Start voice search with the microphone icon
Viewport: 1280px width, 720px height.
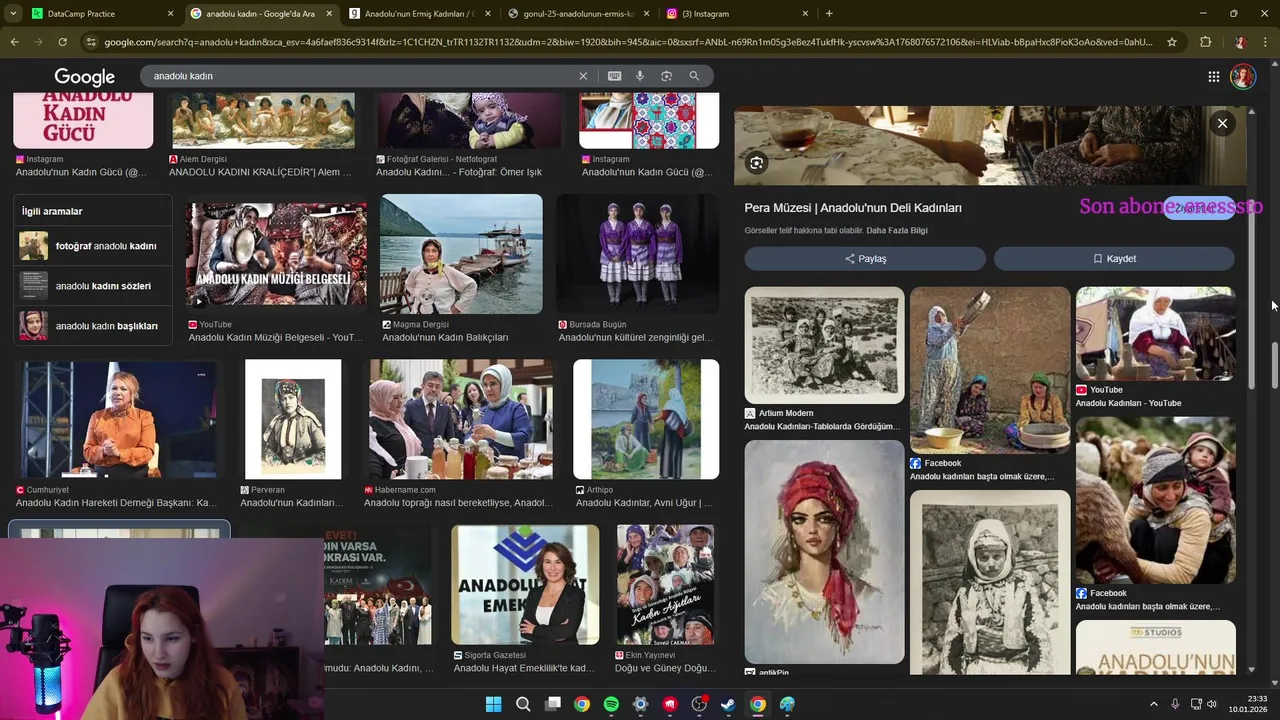coord(640,76)
